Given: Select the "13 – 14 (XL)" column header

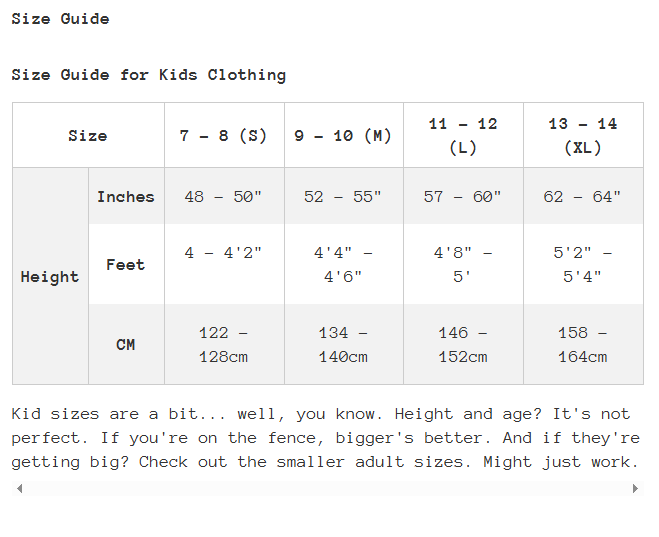Looking at the screenshot, I should 583,136.
